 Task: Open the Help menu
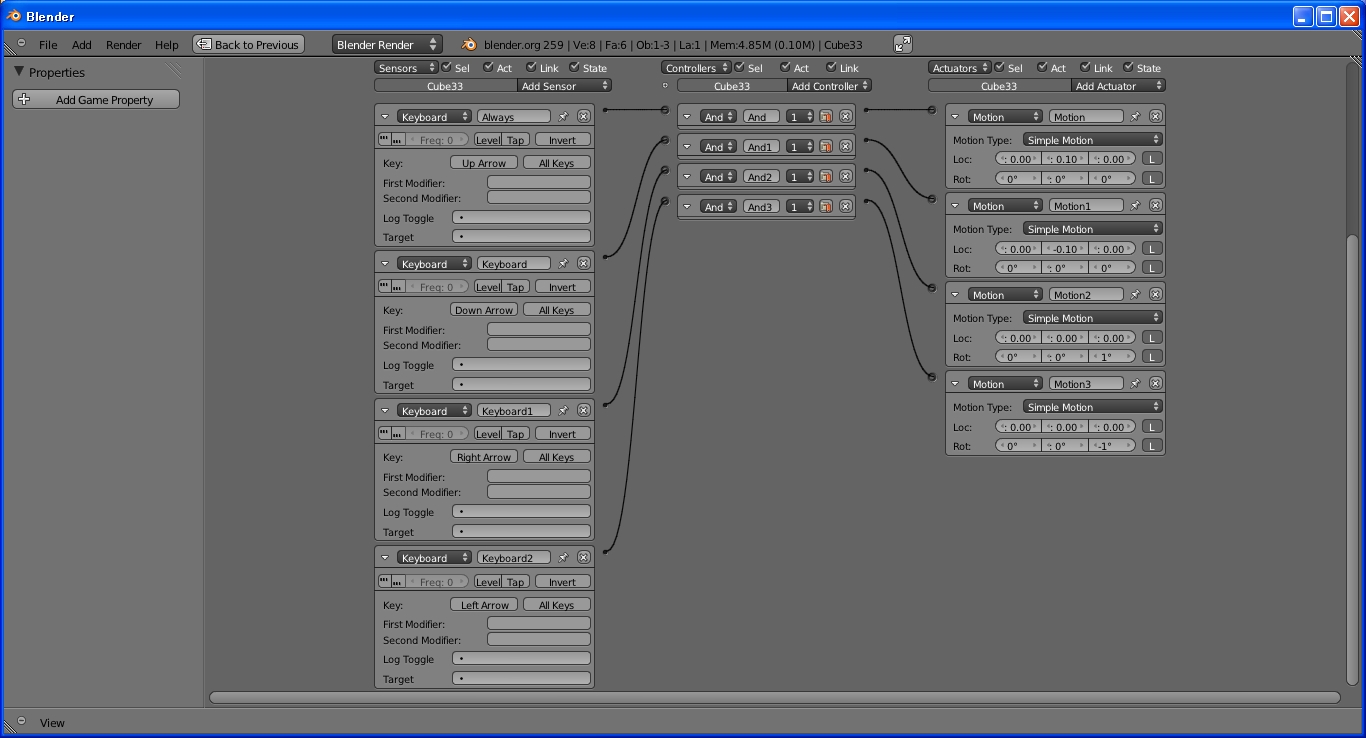coord(166,44)
